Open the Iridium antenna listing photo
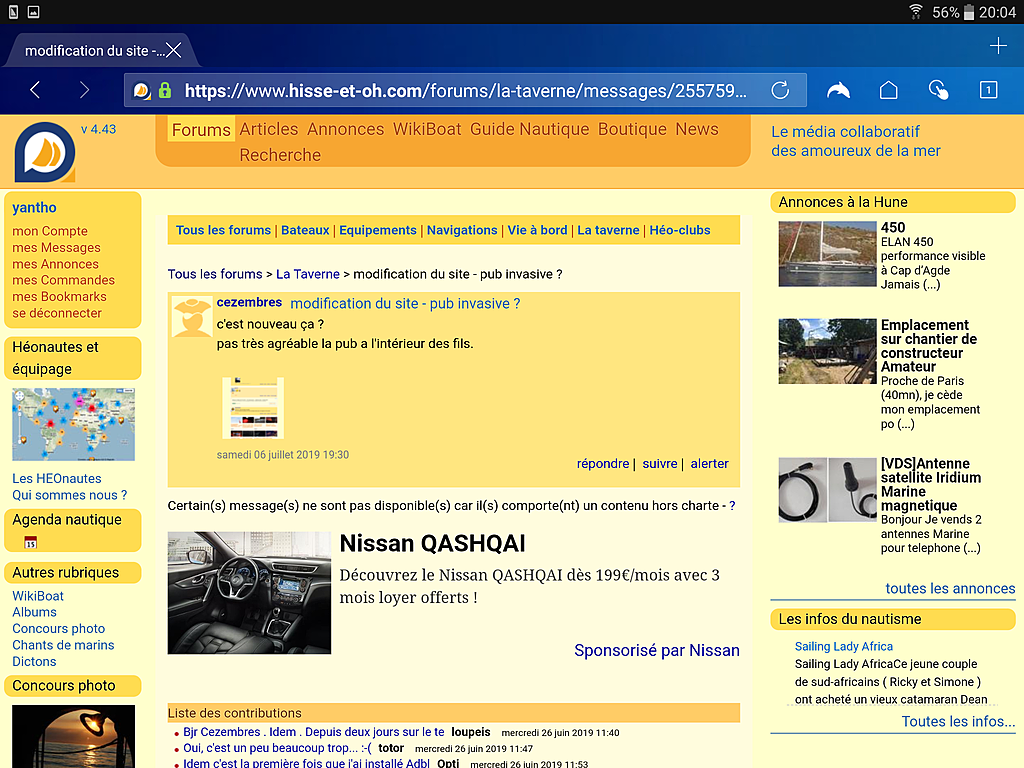This screenshot has width=1024, height=768. [x=827, y=490]
